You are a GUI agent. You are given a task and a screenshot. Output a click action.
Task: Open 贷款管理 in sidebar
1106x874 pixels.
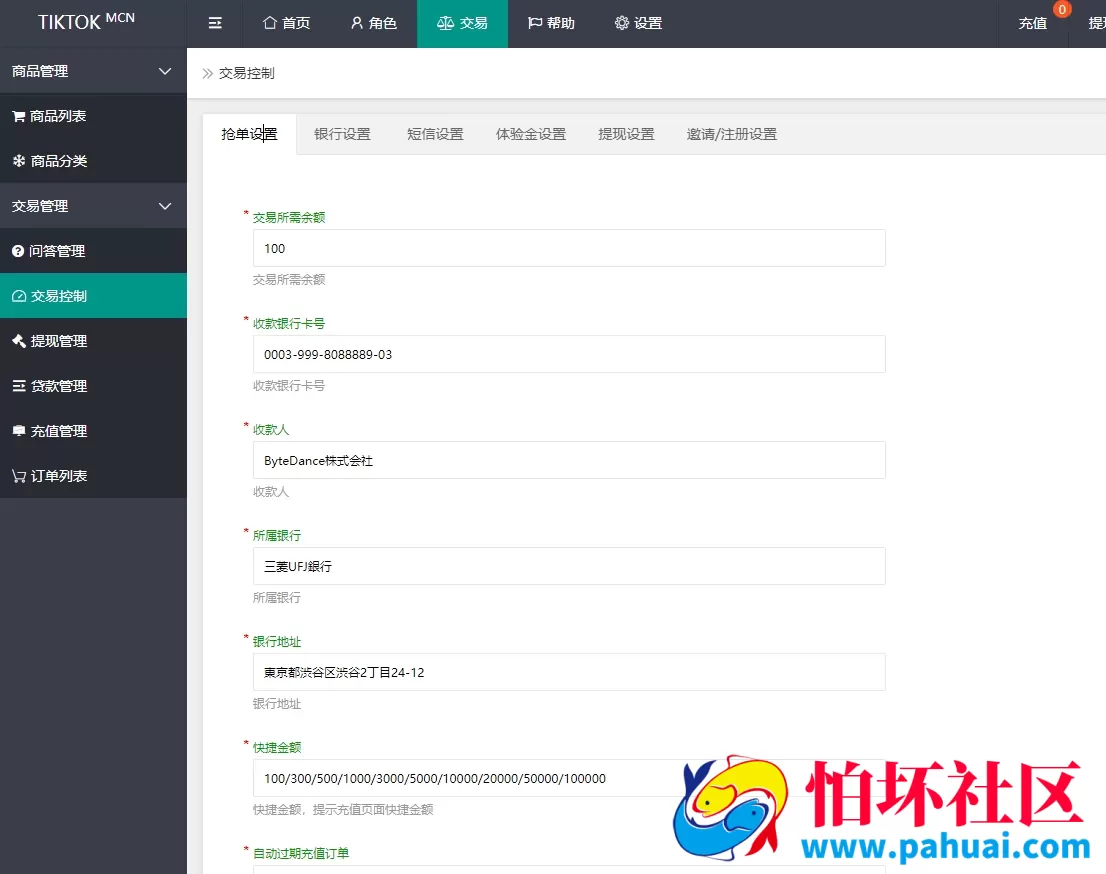point(93,386)
